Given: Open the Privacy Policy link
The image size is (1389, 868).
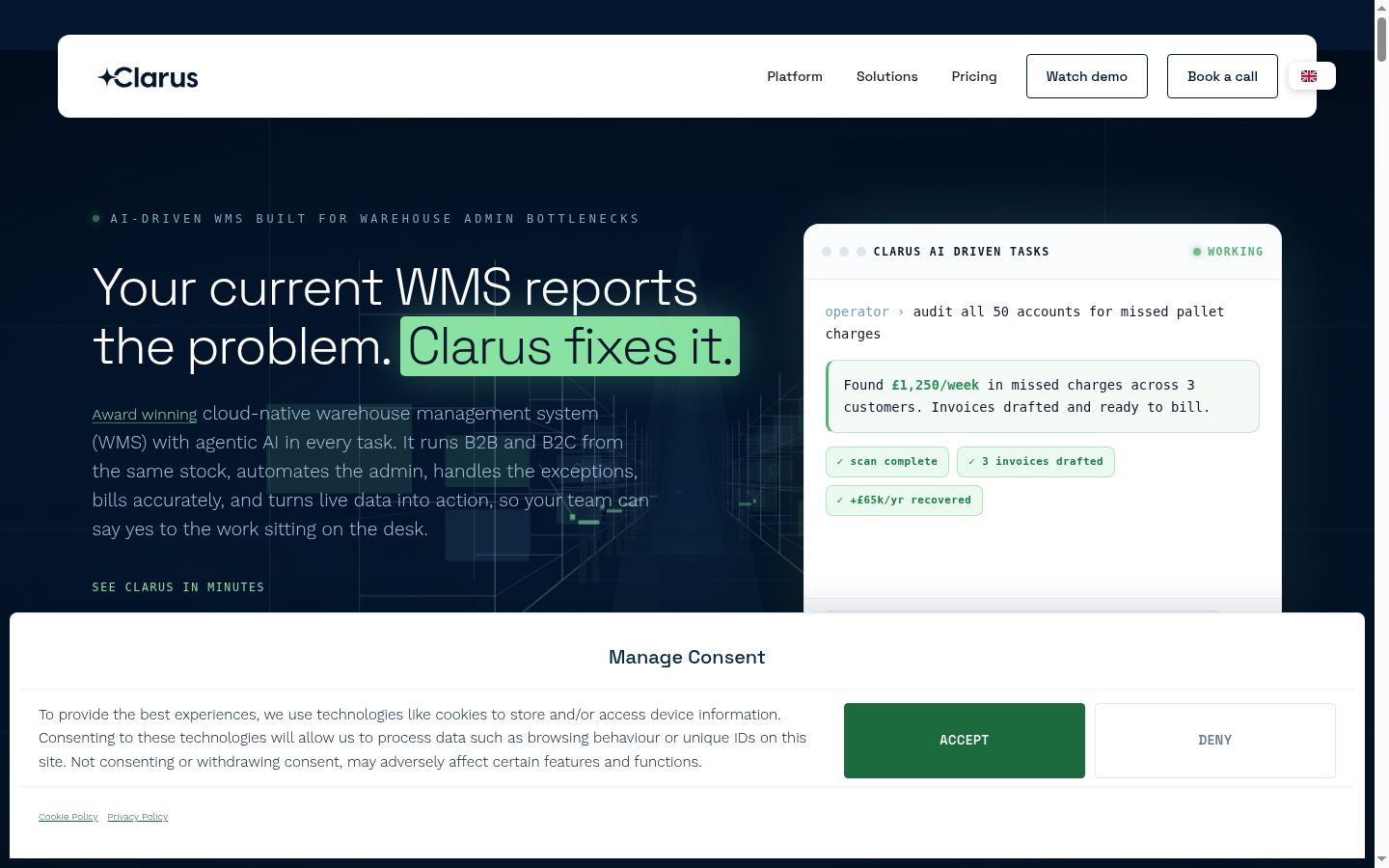Looking at the screenshot, I should (138, 817).
